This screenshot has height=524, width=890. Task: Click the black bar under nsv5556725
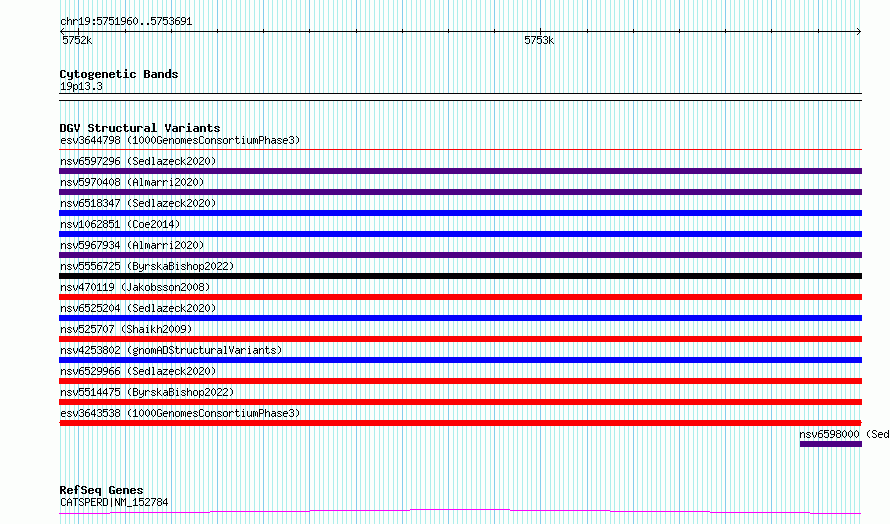coord(460,276)
